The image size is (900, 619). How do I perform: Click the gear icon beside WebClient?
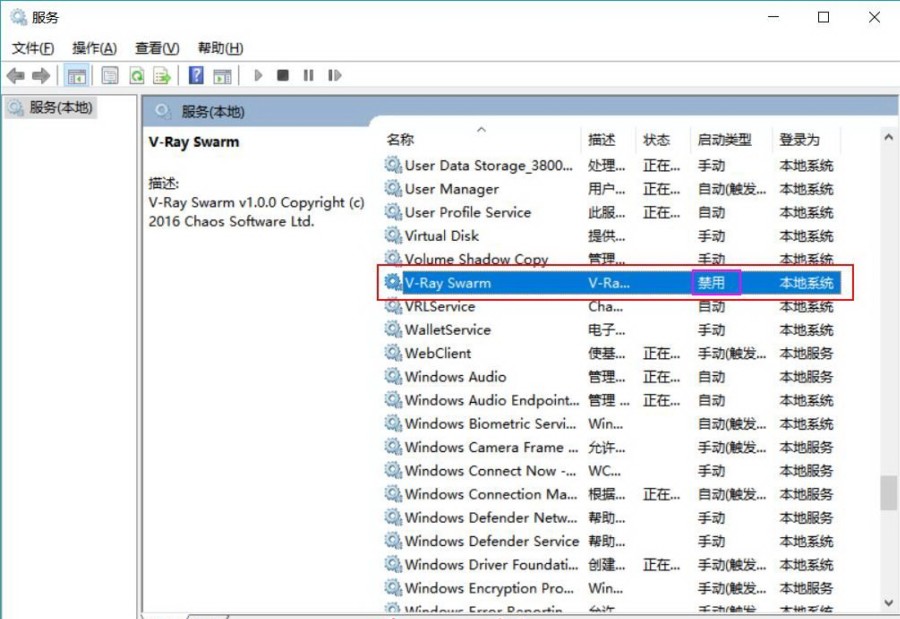[393, 353]
